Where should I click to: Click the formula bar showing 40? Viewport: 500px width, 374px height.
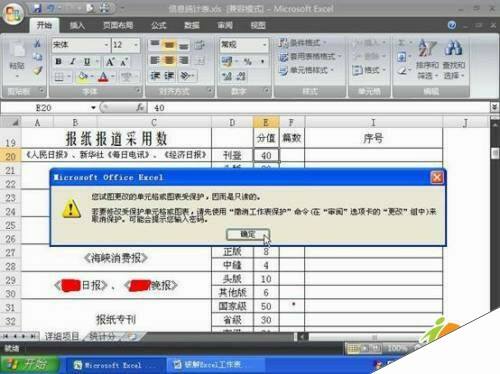pos(318,108)
